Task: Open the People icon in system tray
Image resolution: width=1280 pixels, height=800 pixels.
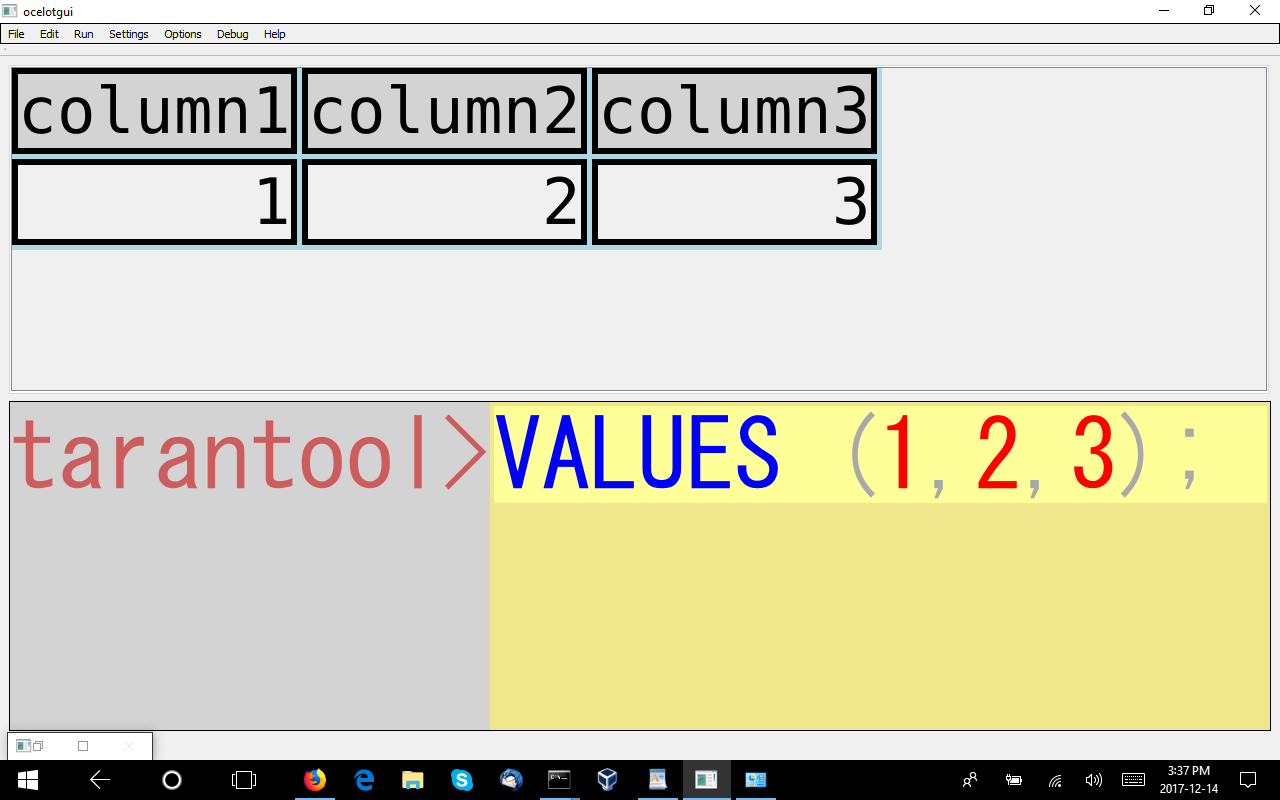Action: pyautogui.click(x=970, y=780)
